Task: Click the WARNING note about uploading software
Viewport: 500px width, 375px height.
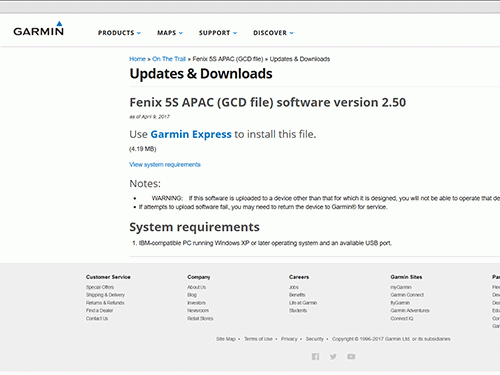Action: (326, 198)
